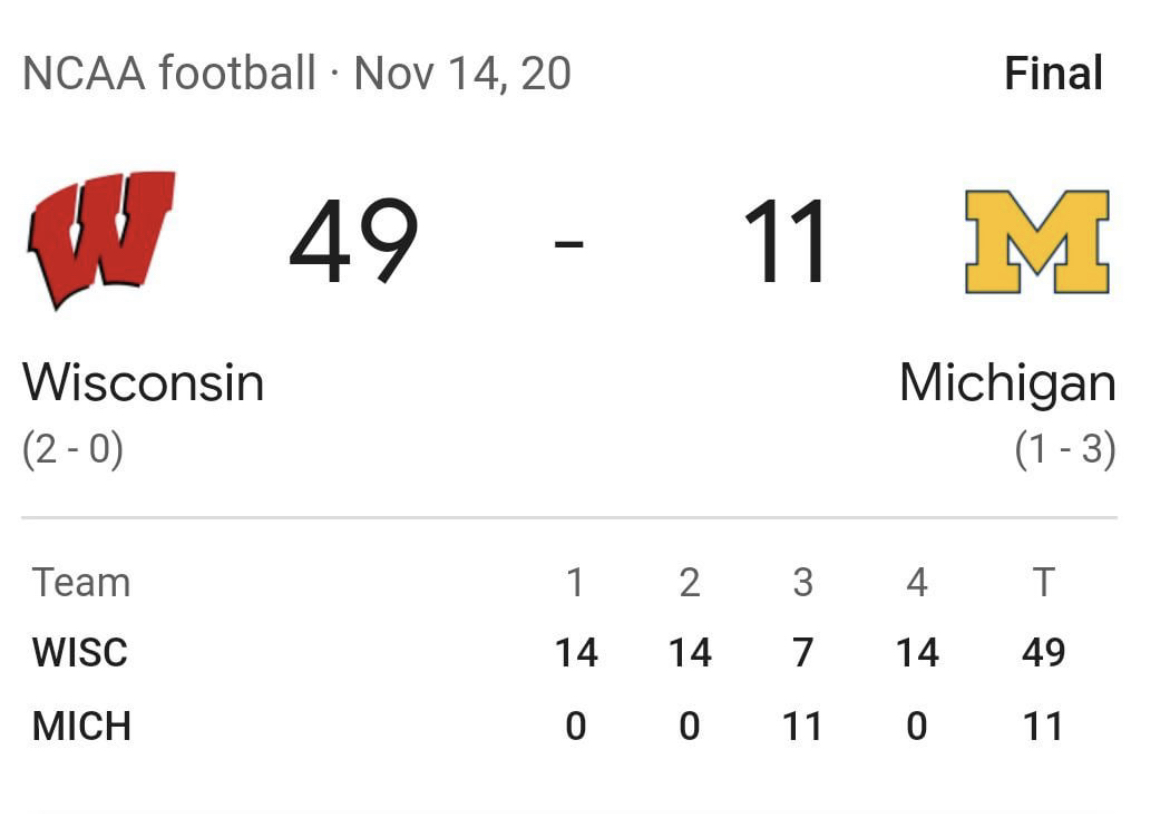Viewport: 1170px width, 814px height.
Task: Select the WISC row label
Action: pos(80,653)
